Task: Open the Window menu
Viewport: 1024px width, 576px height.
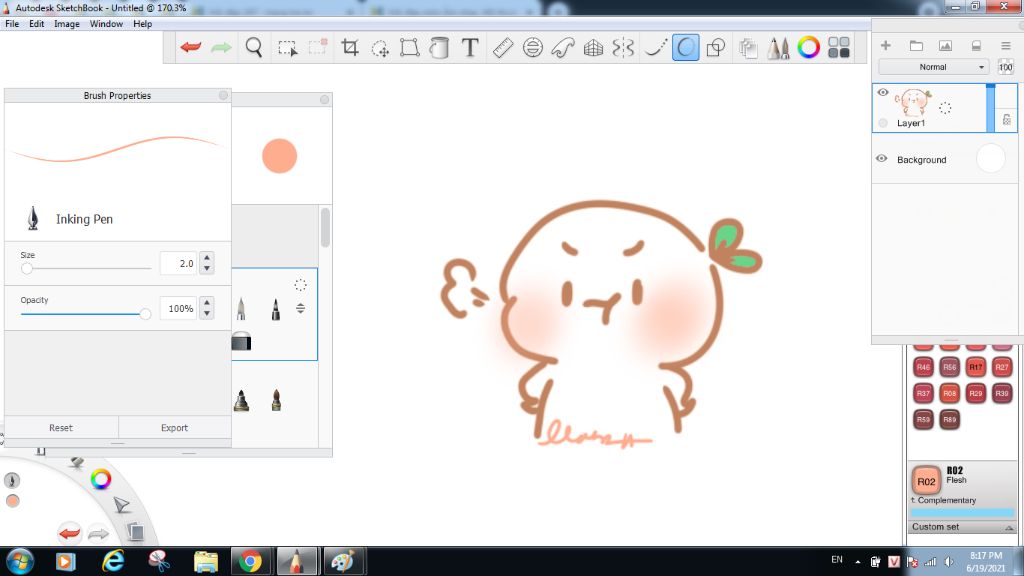Action: pyautogui.click(x=106, y=24)
